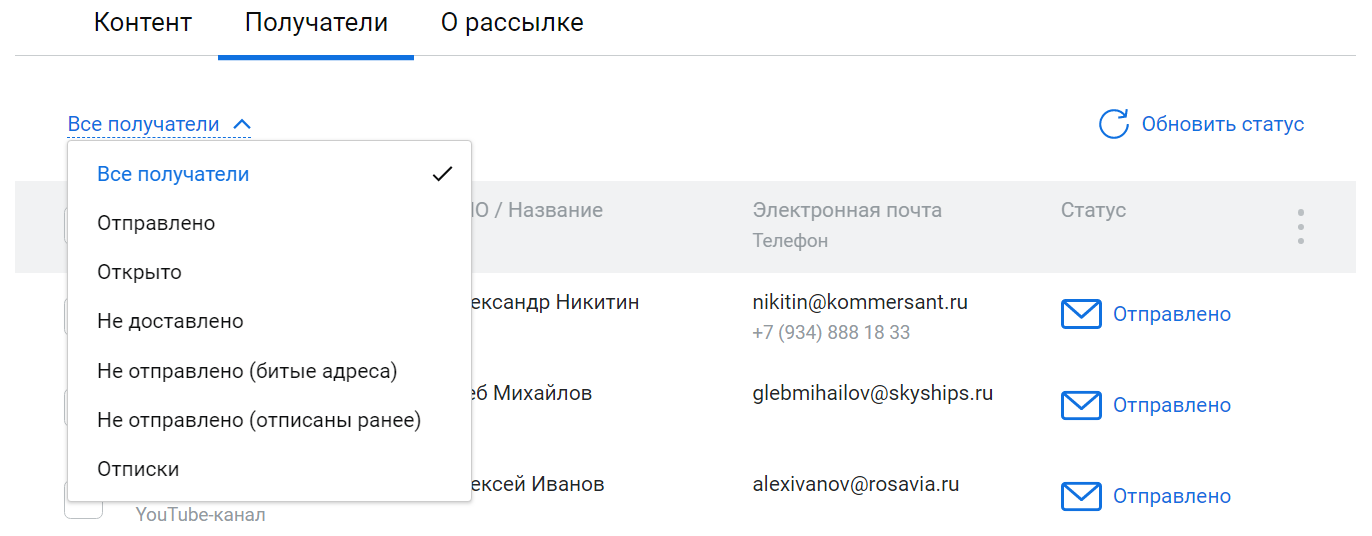The height and width of the screenshot is (536, 1372).
Task: Click envelope icon in Алексей Иванов's row
Action: (1080, 496)
